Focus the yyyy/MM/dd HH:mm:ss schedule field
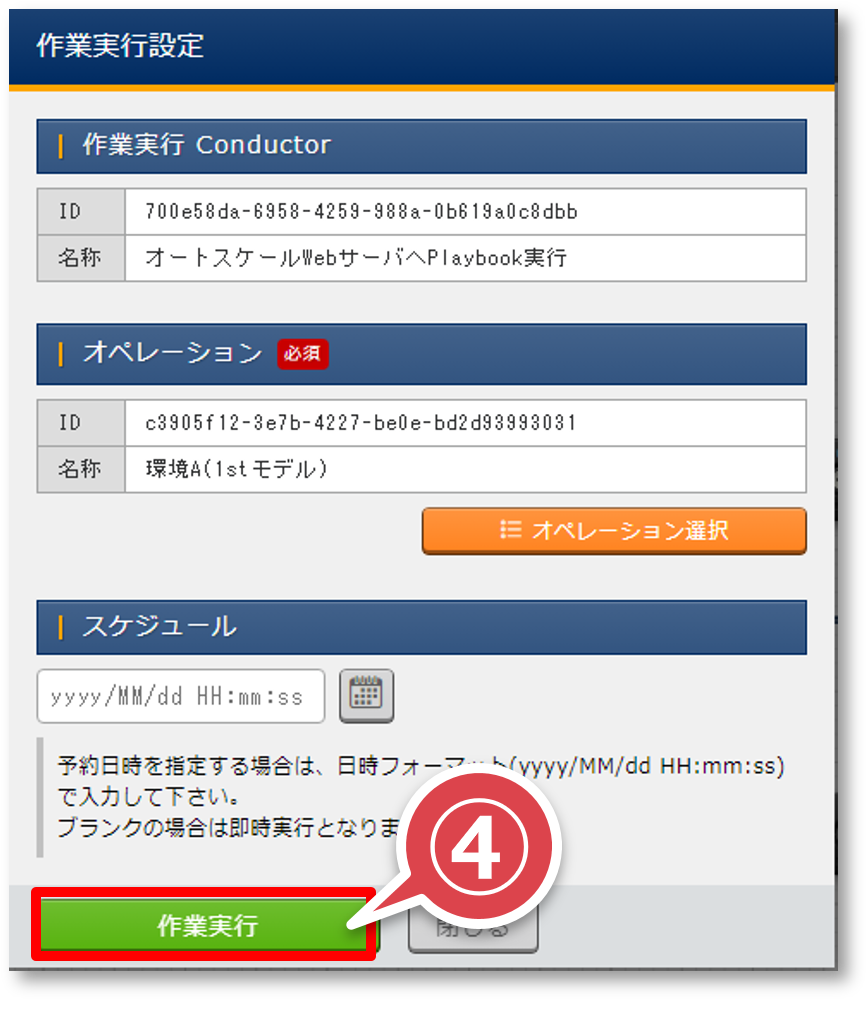 click(181, 696)
